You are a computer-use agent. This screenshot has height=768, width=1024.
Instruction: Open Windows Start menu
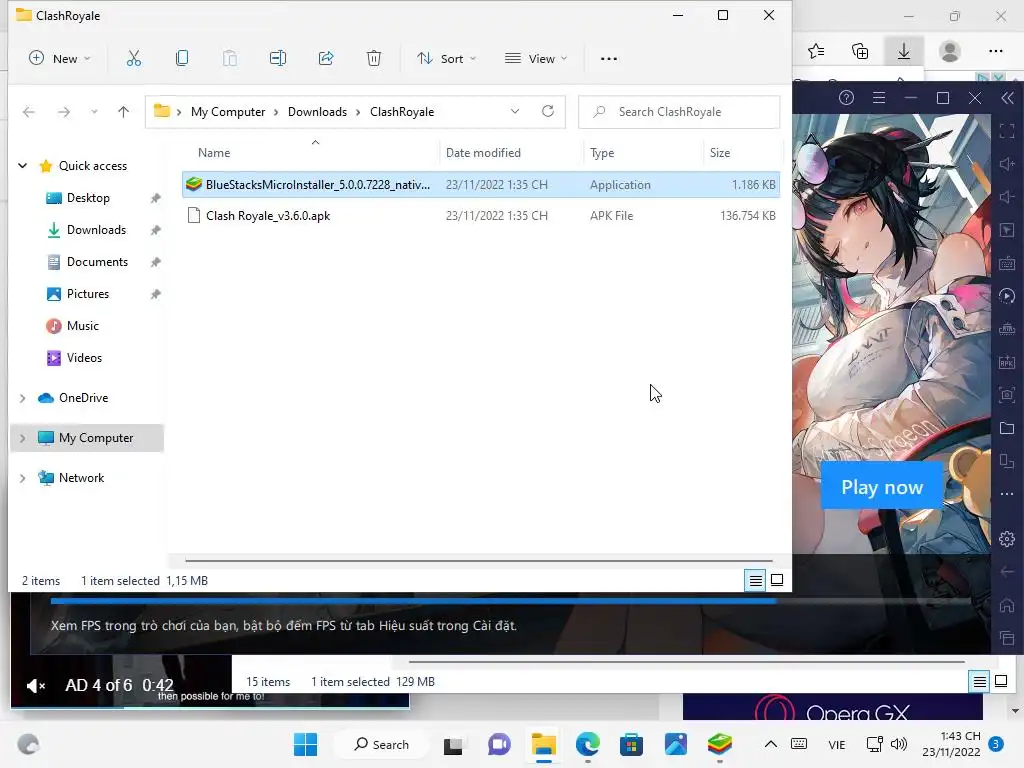pos(305,744)
